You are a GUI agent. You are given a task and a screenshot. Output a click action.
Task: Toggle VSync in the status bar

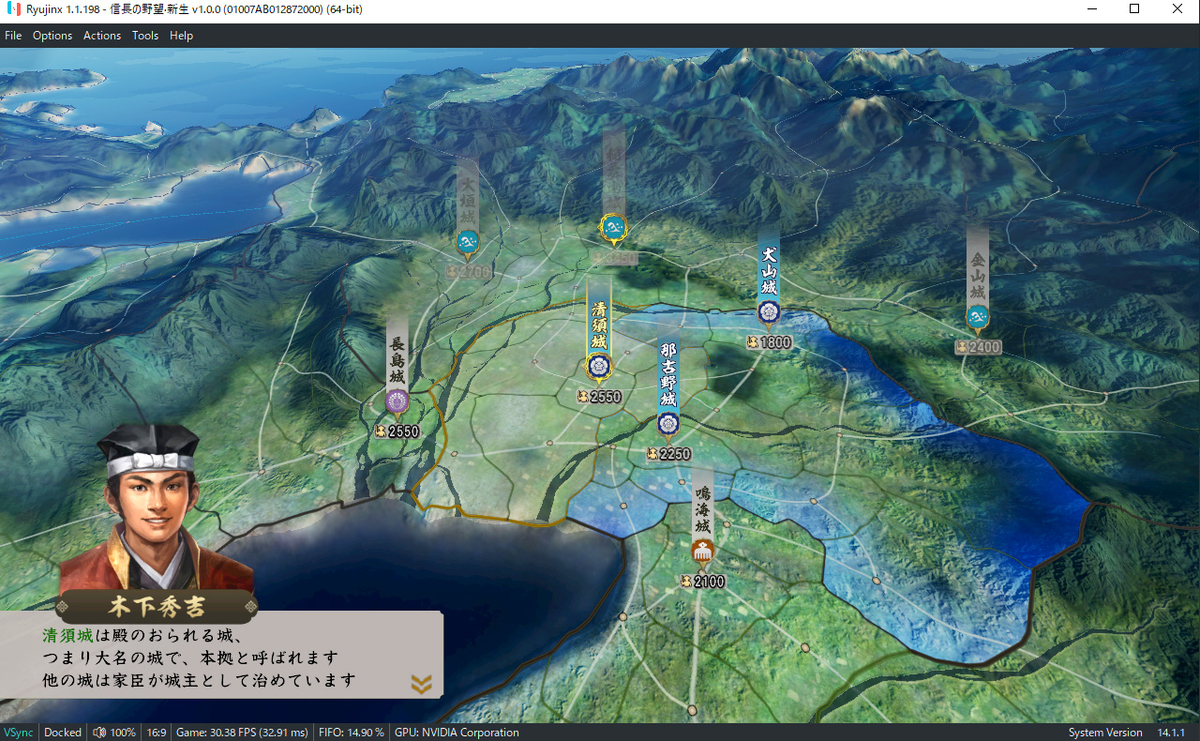click(17, 732)
